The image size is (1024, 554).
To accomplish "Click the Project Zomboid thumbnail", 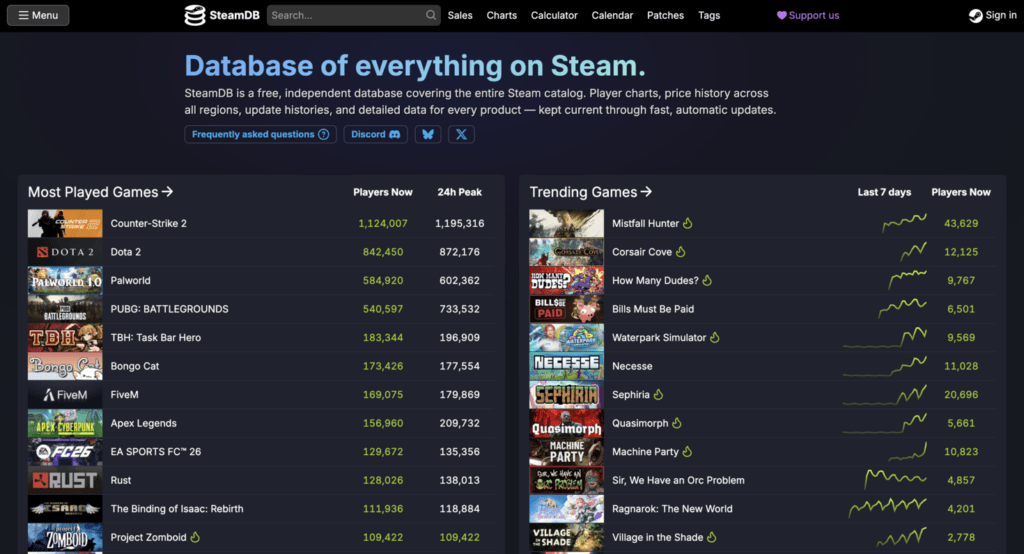I will 65,537.
